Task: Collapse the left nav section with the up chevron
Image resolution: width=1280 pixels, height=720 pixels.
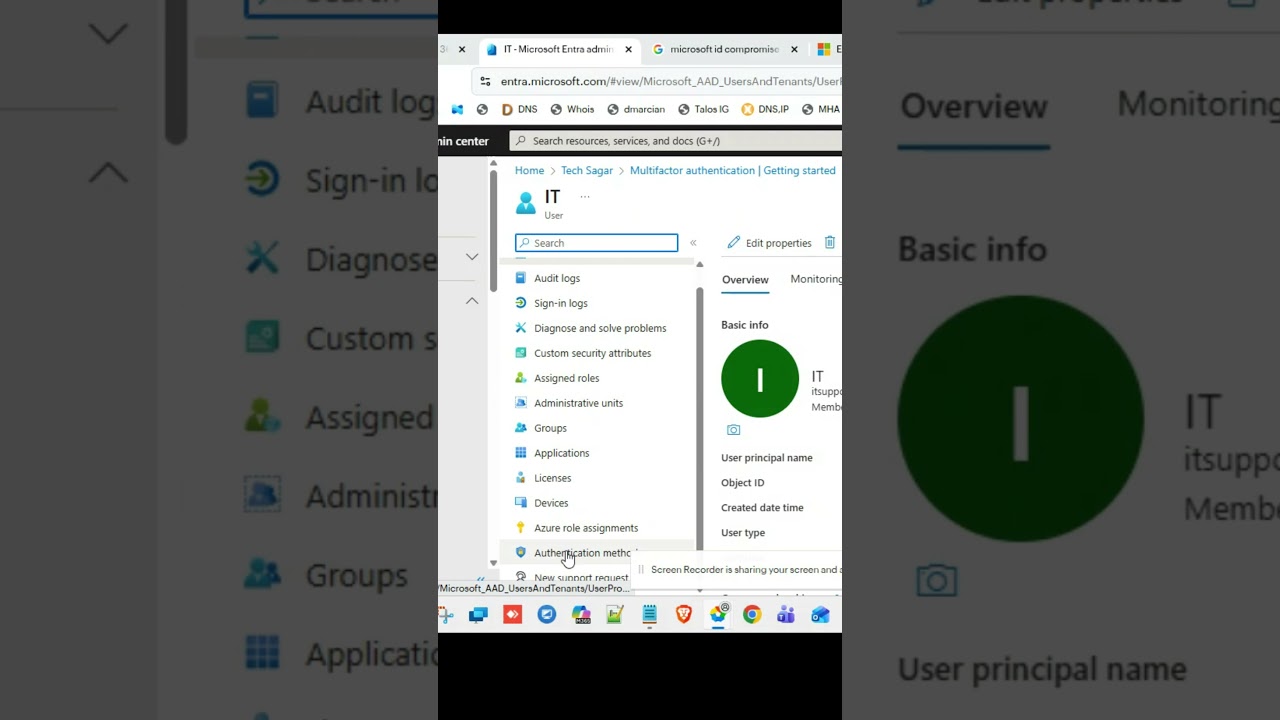Action: 472,301
